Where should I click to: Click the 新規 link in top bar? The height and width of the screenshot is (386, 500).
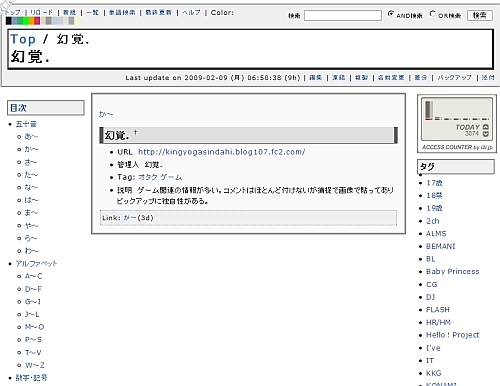69,12
